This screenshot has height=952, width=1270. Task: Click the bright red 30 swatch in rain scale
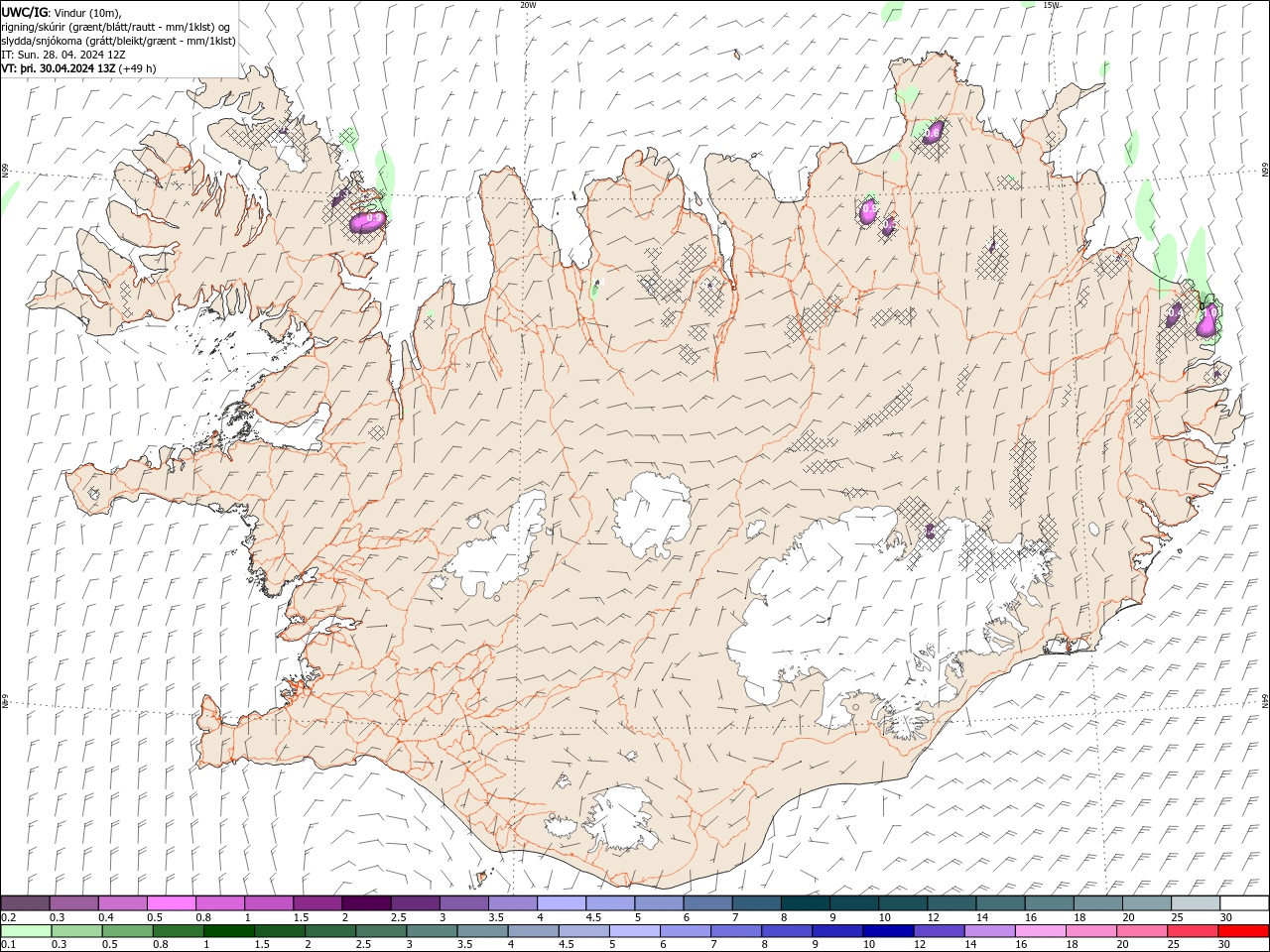(x=1243, y=931)
